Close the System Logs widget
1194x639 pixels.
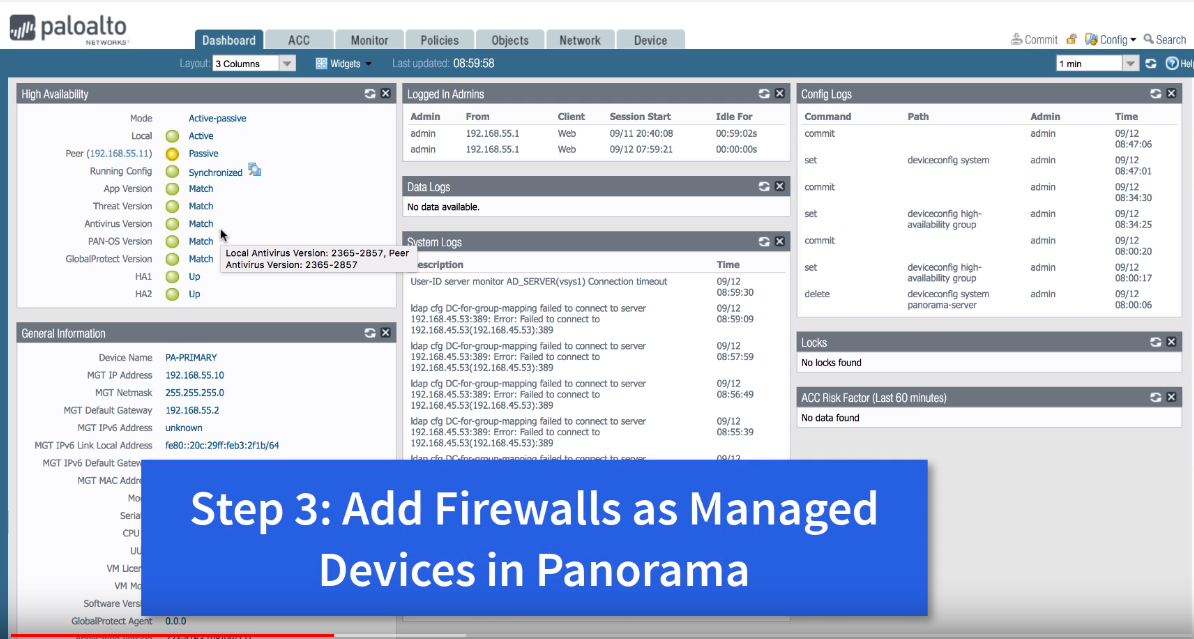[x=780, y=241]
